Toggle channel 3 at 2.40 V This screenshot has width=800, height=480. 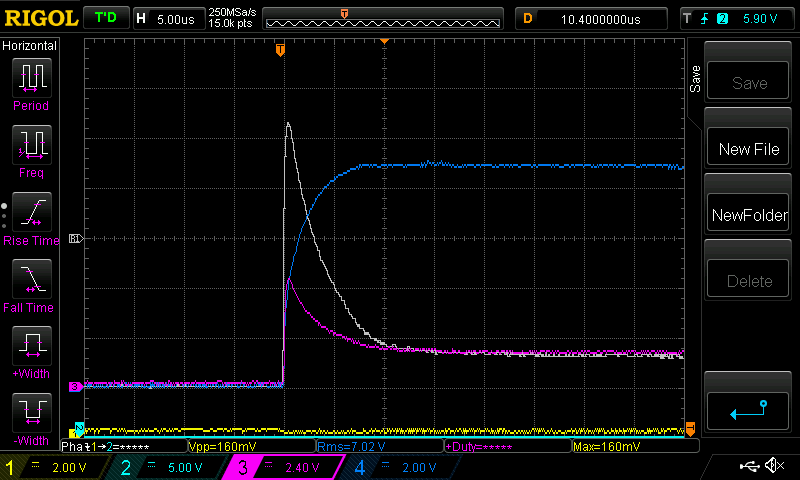click(287, 467)
